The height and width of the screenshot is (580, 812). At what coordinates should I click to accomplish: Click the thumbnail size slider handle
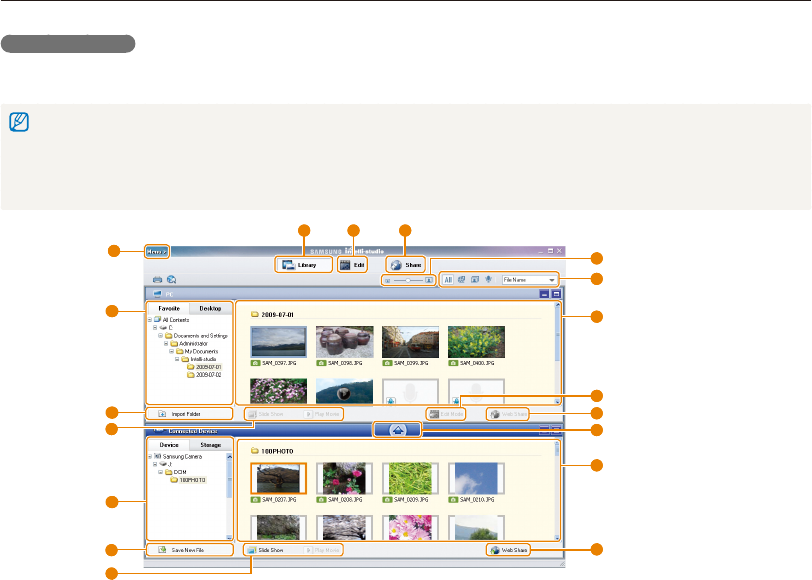[x=408, y=280]
